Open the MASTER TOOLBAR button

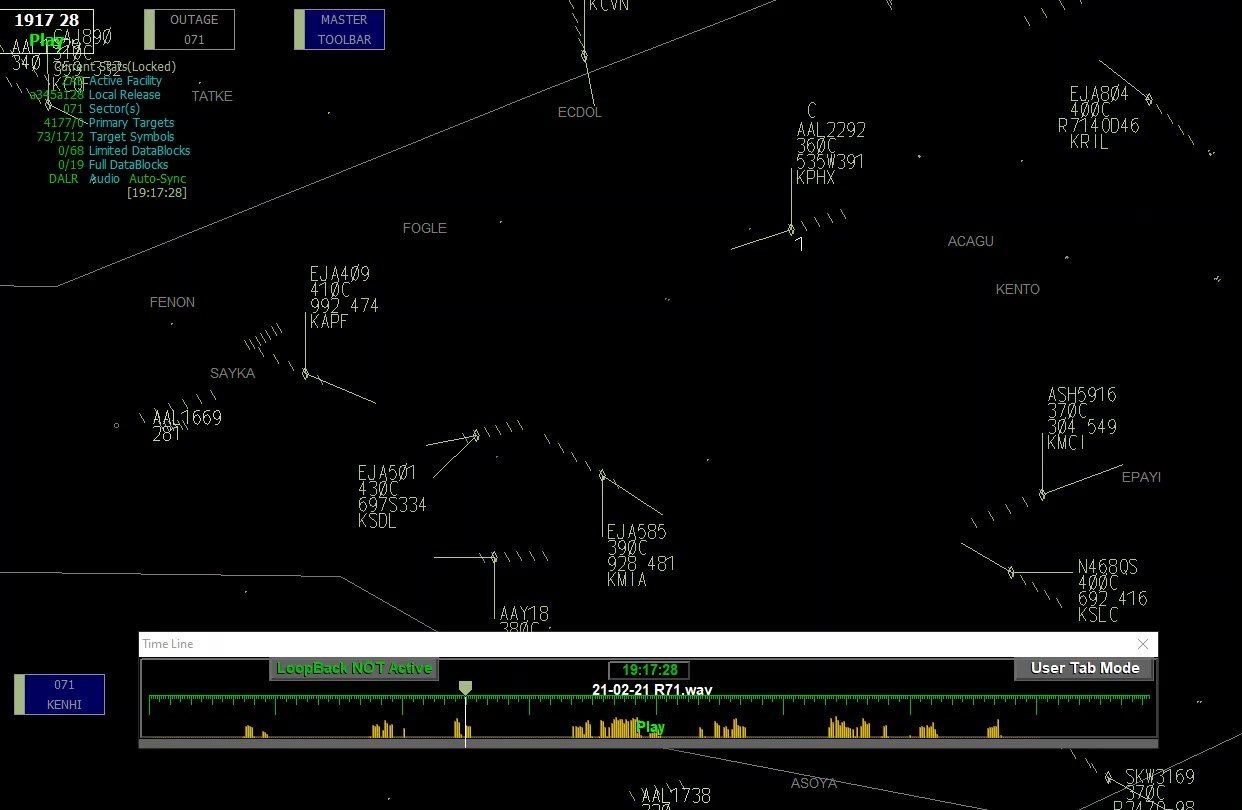point(339,30)
